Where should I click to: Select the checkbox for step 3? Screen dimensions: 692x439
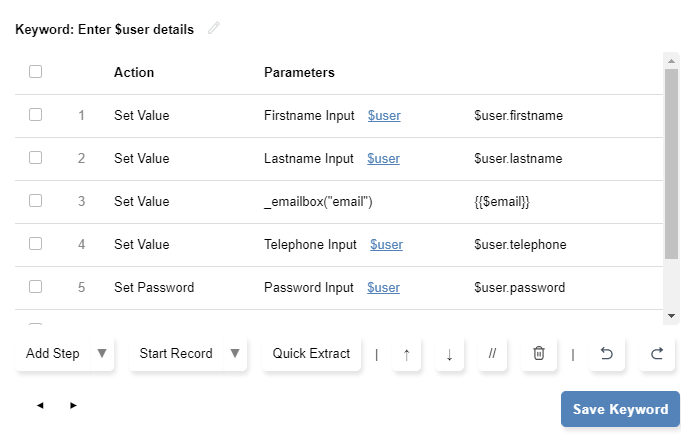point(36,201)
